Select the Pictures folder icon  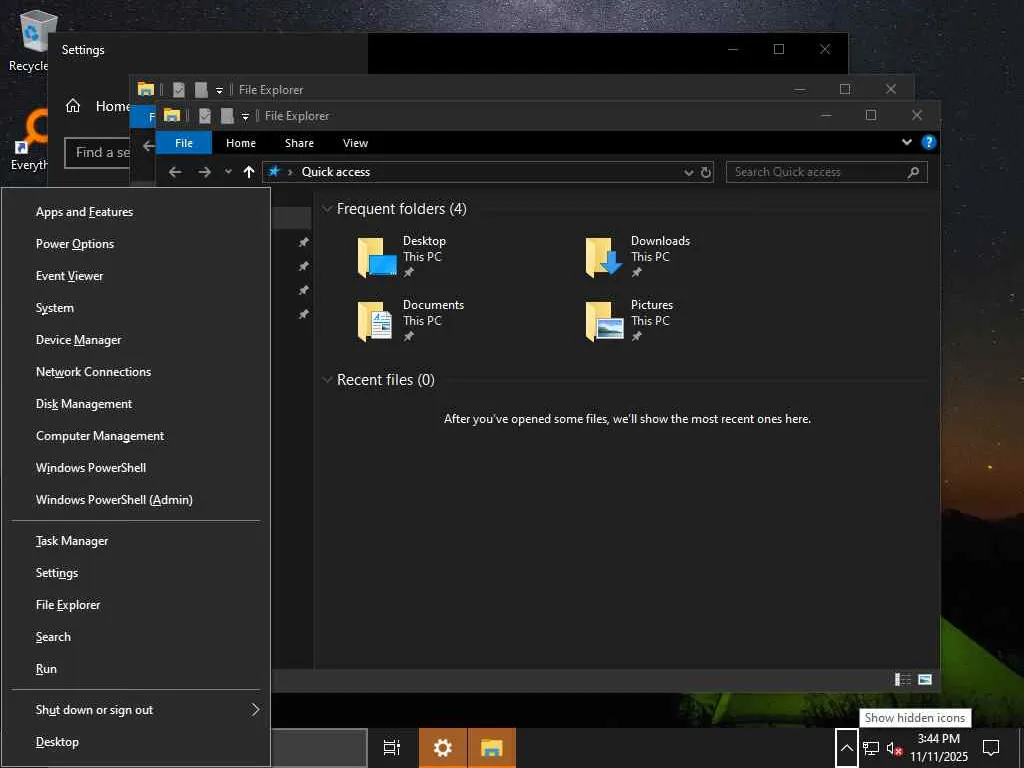[603, 321]
